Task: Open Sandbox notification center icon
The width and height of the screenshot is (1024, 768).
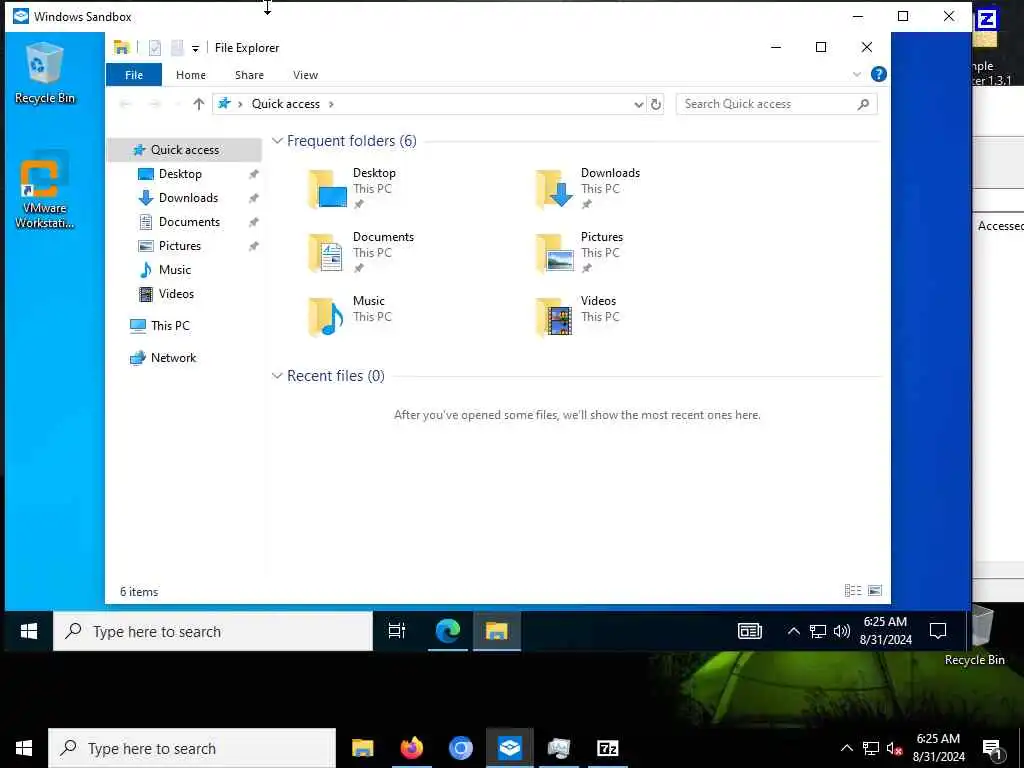Action: 938,631
